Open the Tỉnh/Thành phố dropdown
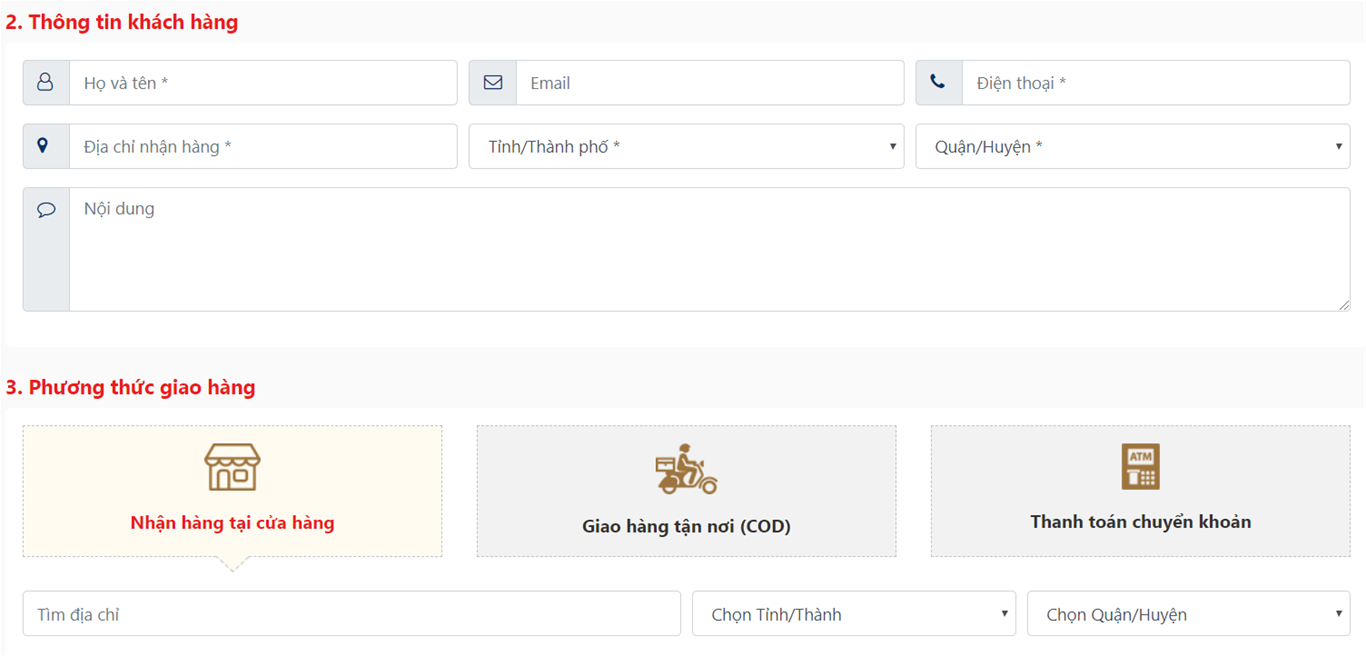This screenshot has width=1366, height=656. 686,147
